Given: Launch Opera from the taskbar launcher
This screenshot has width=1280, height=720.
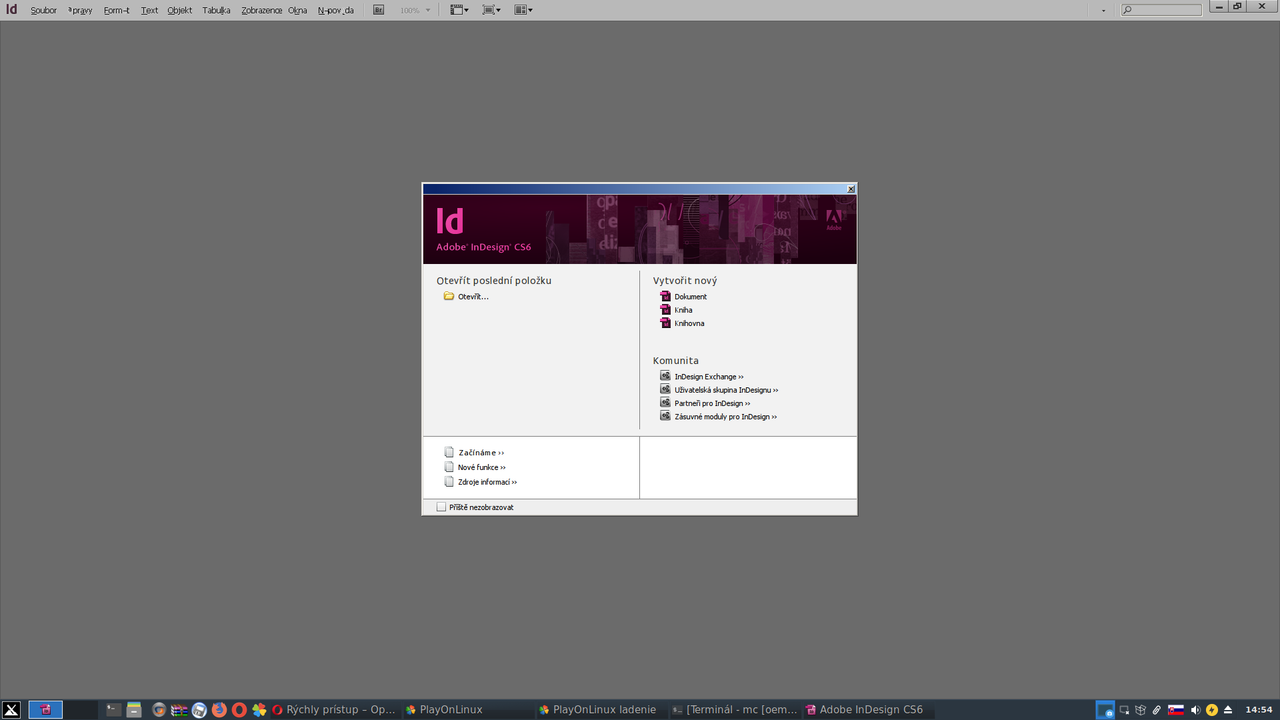Looking at the screenshot, I should click(x=239, y=710).
